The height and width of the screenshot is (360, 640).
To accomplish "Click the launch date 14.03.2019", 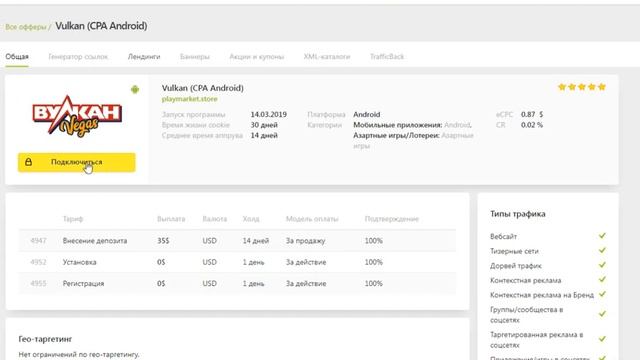I will coord(269,114).
